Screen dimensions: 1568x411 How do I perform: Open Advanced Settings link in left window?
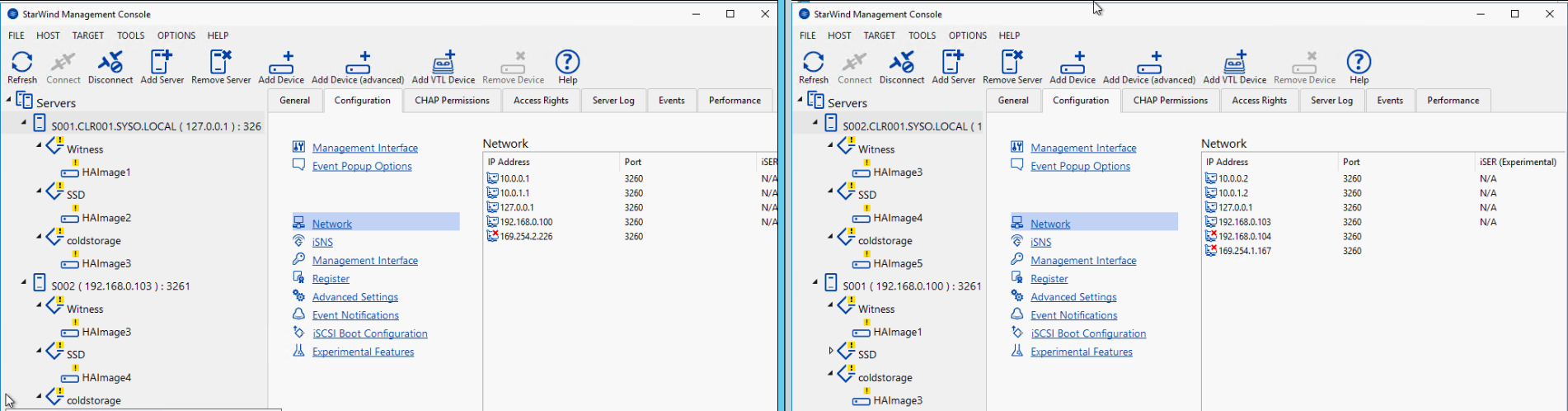click(x=354, y=297)
